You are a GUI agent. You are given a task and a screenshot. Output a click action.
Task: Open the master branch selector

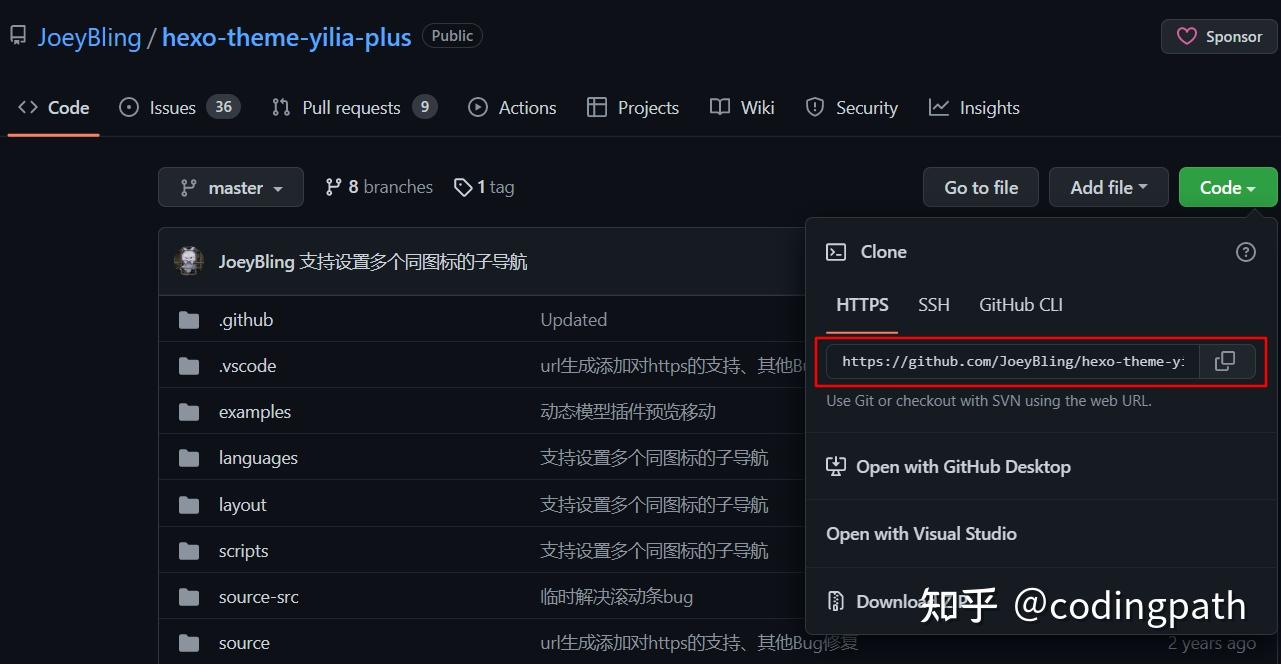230,187
